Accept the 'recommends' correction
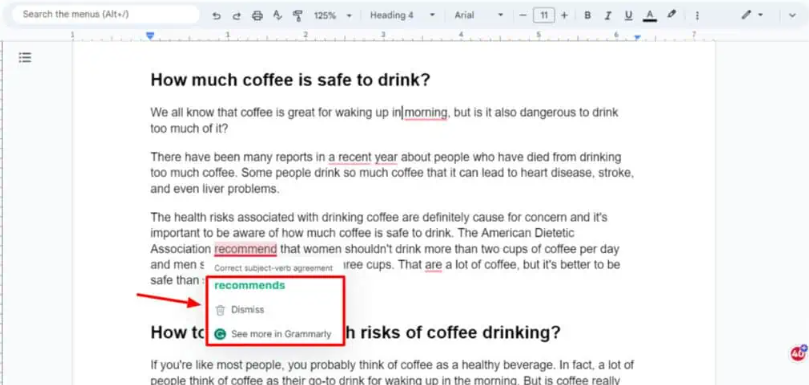This screenshot has width=809, height=385. (250, 285)
